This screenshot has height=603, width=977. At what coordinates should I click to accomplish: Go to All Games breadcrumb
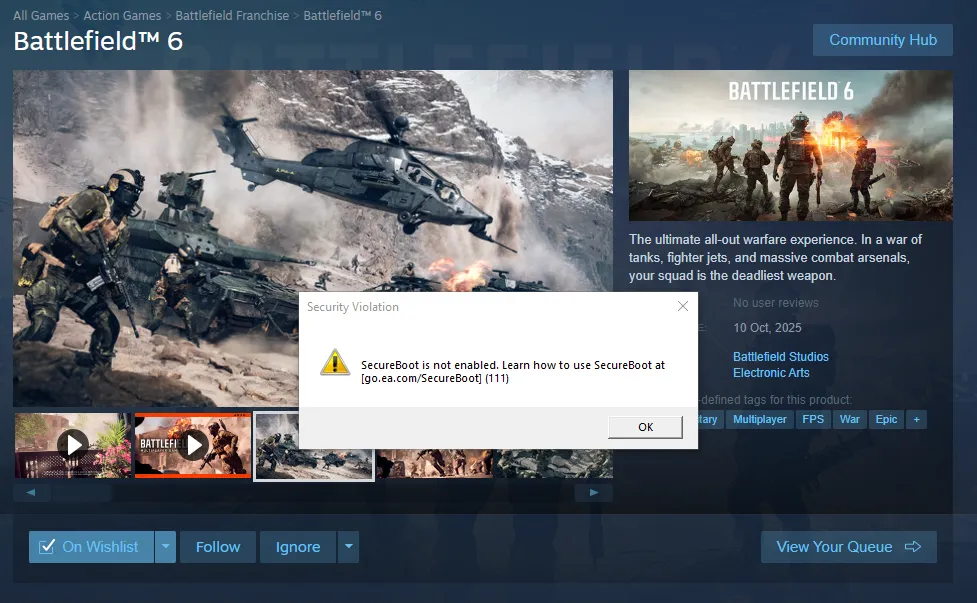[41, 16]
